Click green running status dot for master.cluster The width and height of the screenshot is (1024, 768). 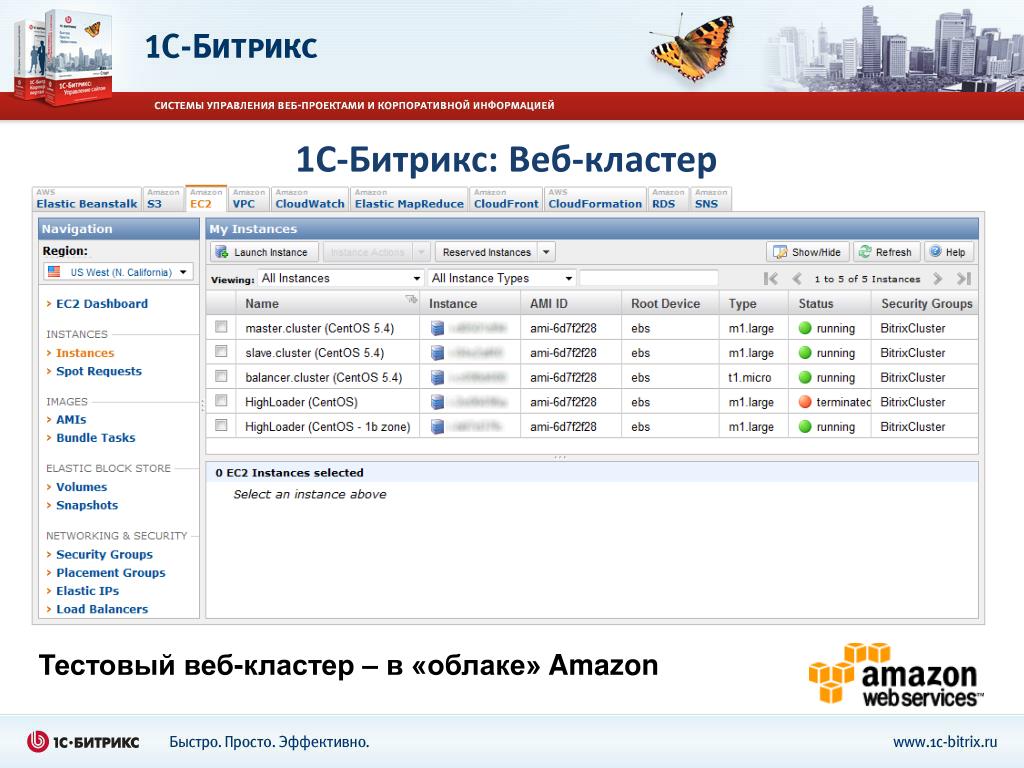[805, 328]
